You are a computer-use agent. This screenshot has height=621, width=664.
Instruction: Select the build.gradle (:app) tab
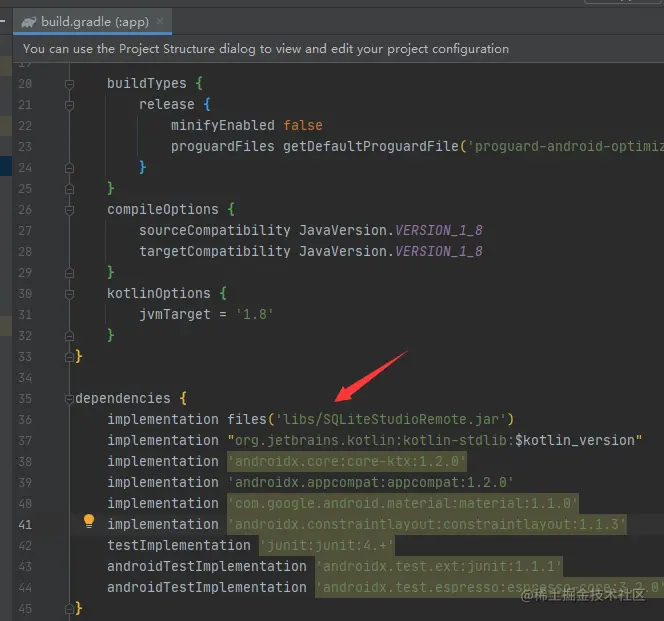(92, 21)
